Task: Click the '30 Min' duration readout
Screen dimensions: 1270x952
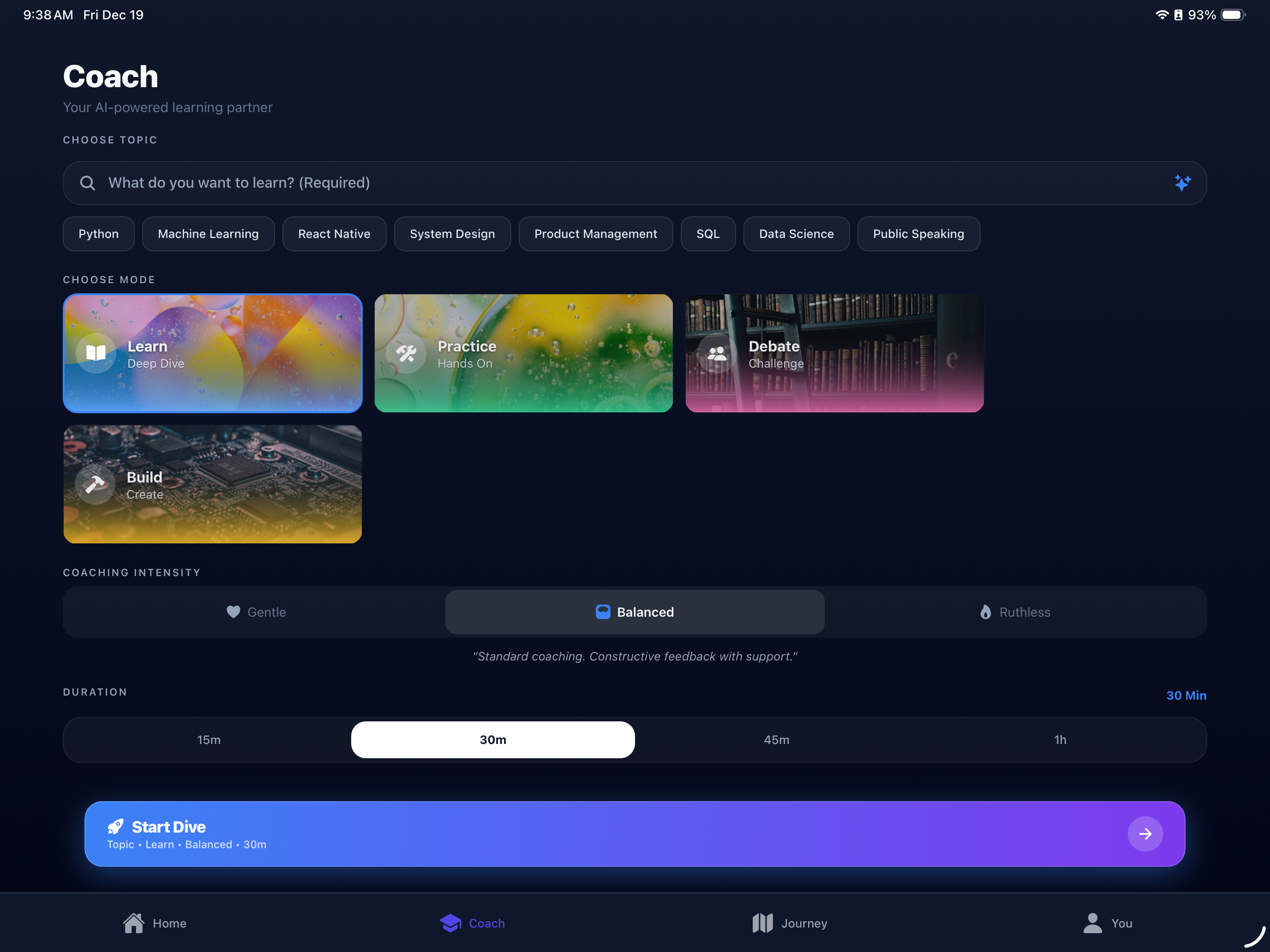Action: [1186, 695]
